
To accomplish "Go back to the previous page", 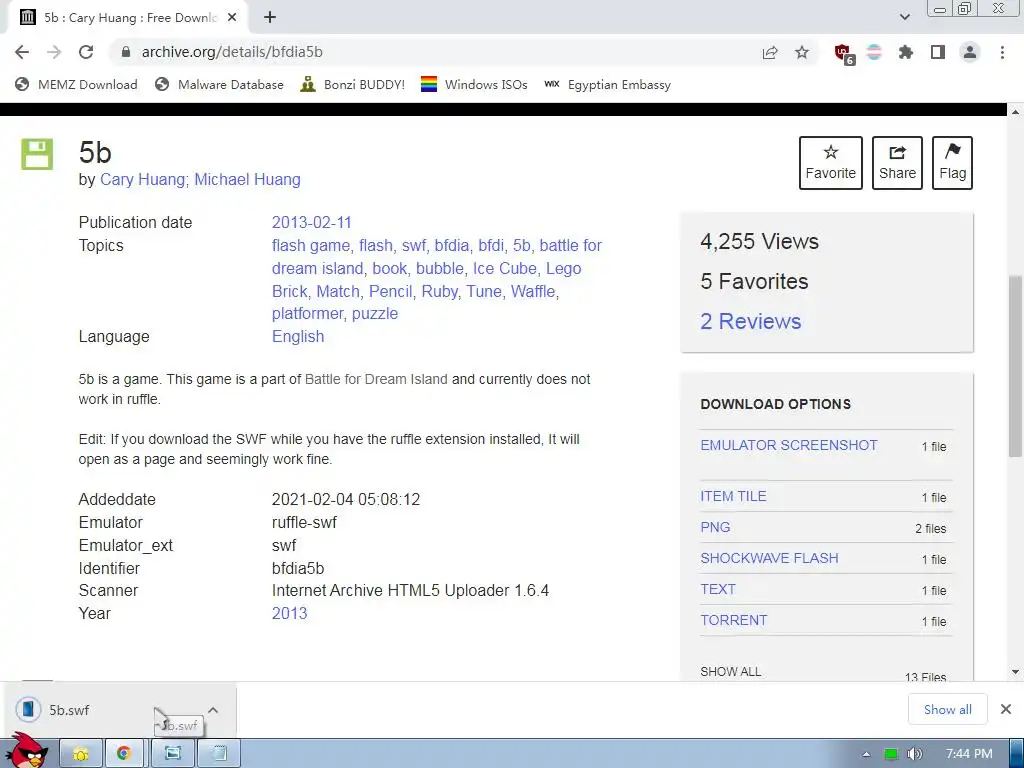I will (x=22, y=52).
